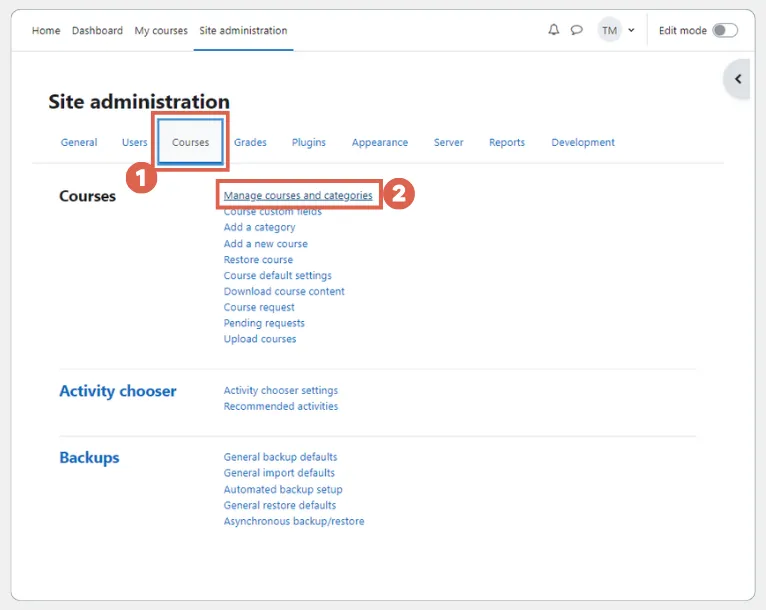The image size is (766, 610).
Task: Switch to the Appearance tab
Action: coord(380,142)
